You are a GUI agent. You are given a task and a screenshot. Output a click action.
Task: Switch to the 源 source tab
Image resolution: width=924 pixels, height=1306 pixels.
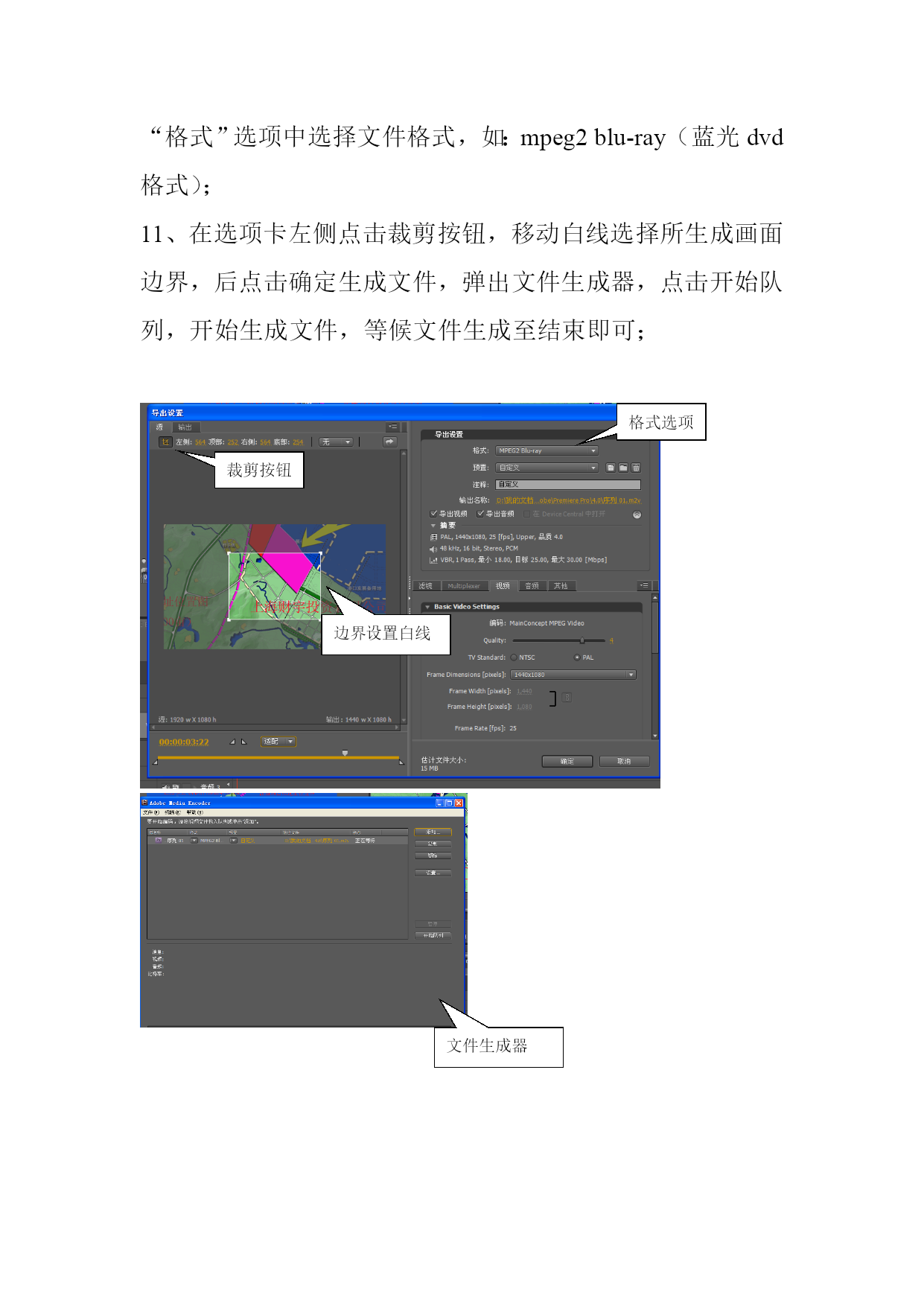coord(159,427)
